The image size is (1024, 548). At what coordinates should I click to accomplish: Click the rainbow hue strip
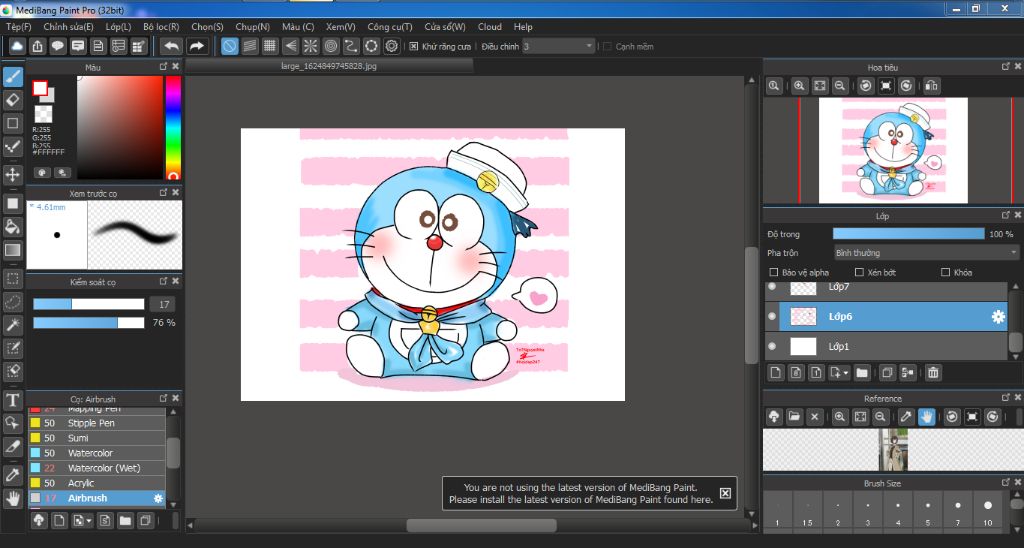[x=172, y=127]
